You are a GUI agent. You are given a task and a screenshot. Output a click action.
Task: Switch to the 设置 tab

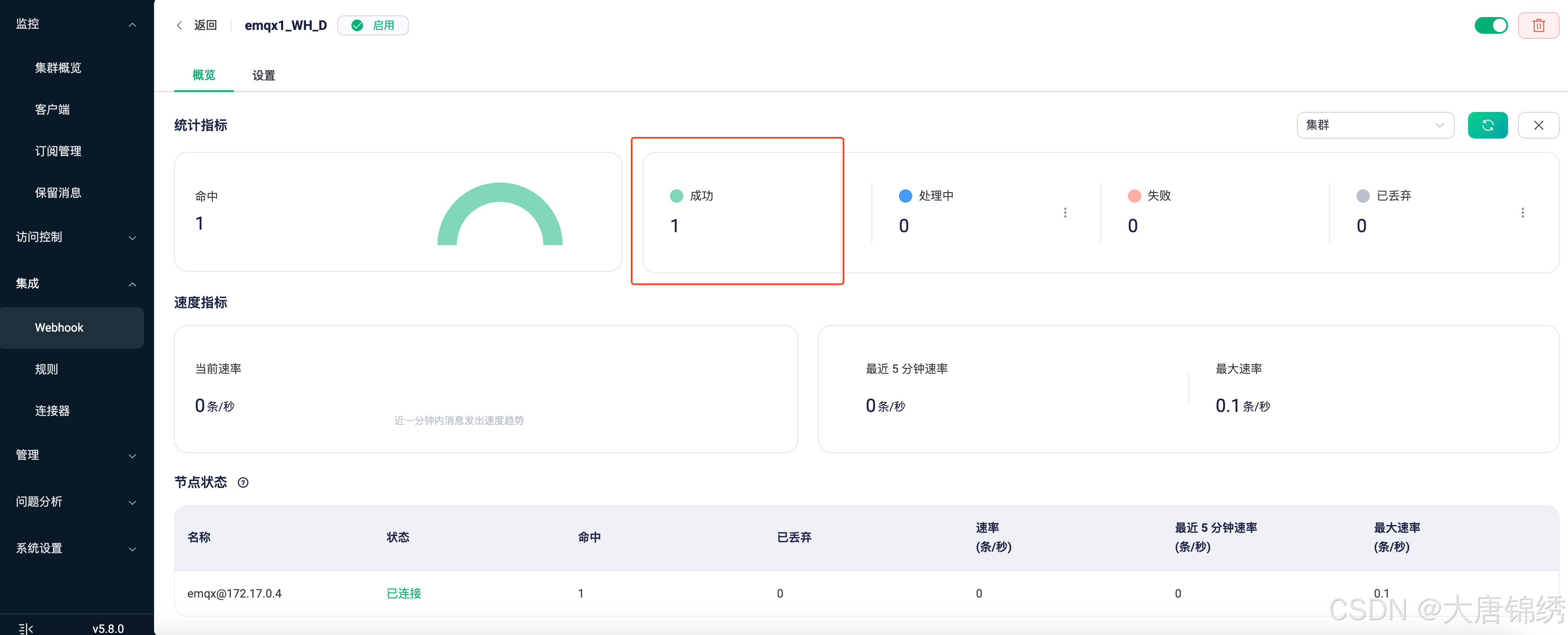point(264,75)
